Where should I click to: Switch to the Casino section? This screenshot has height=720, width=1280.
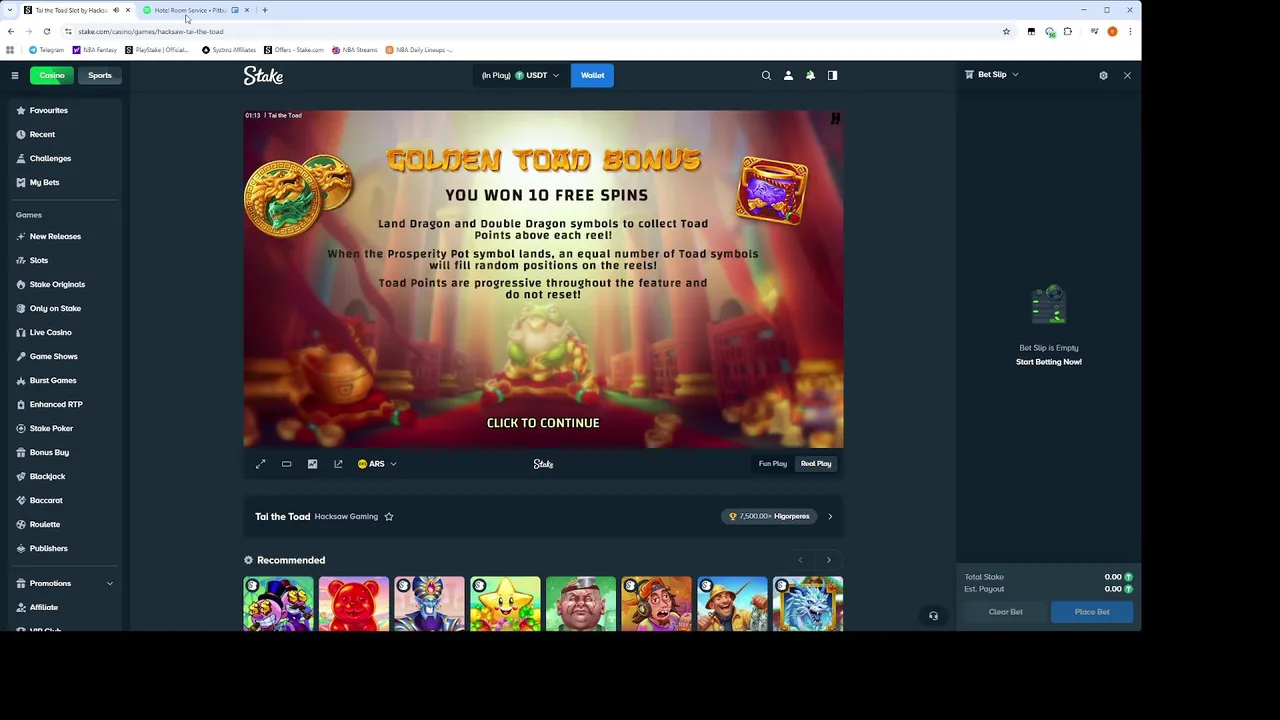click(52, 75)
